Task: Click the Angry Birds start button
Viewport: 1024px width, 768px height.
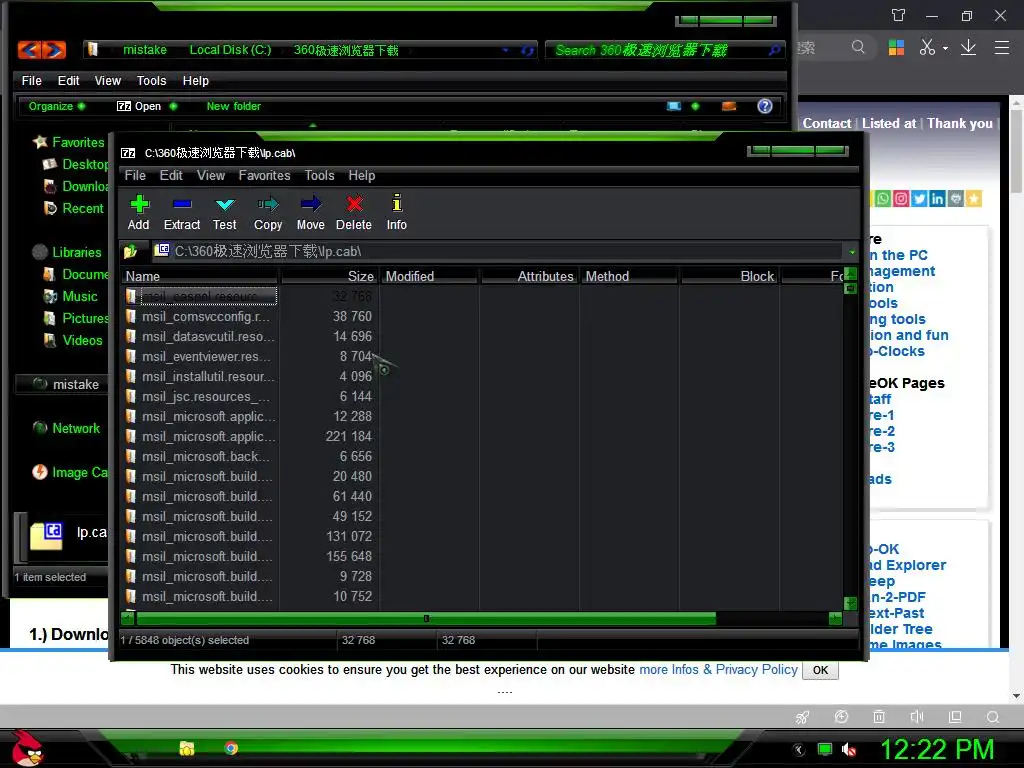Action: click(27, 748)
